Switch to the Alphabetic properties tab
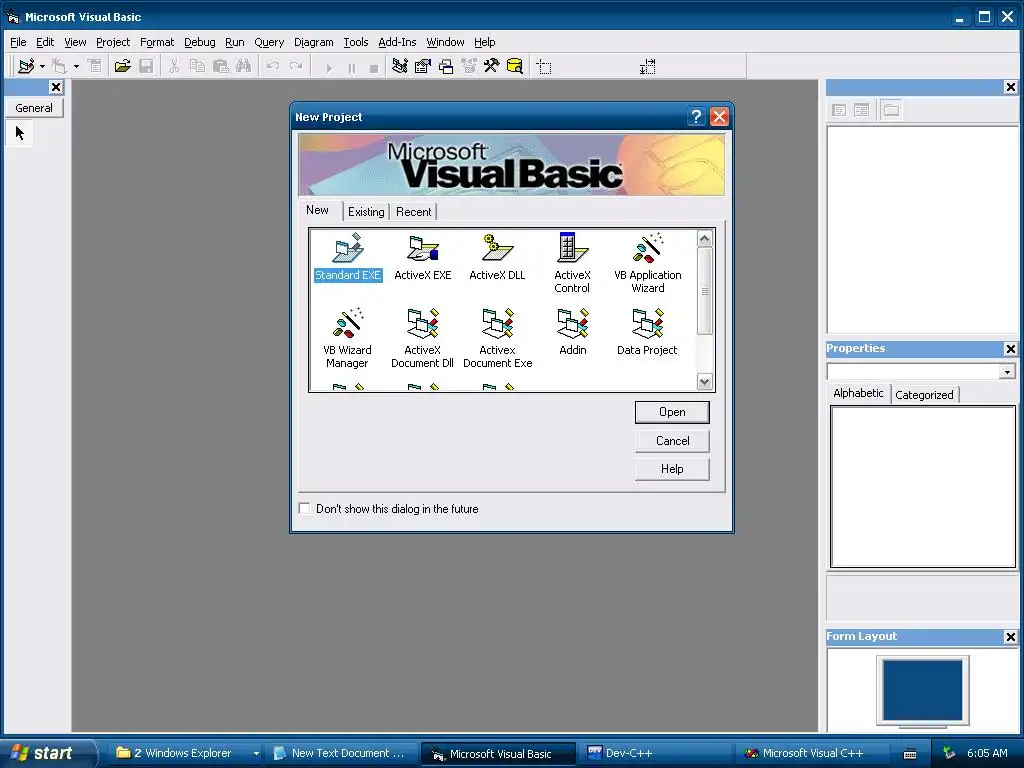This screenshot has width=1024, height=768. [x=858, y=393]
